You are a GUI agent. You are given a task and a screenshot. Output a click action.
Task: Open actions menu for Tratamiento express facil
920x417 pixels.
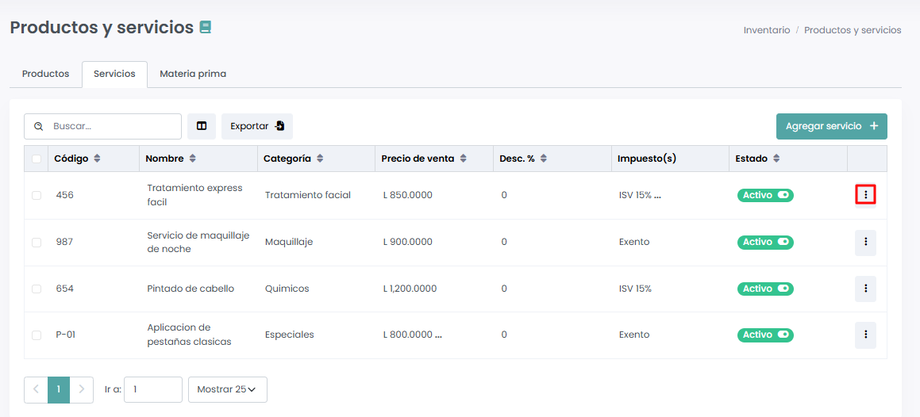click(865, 195)
